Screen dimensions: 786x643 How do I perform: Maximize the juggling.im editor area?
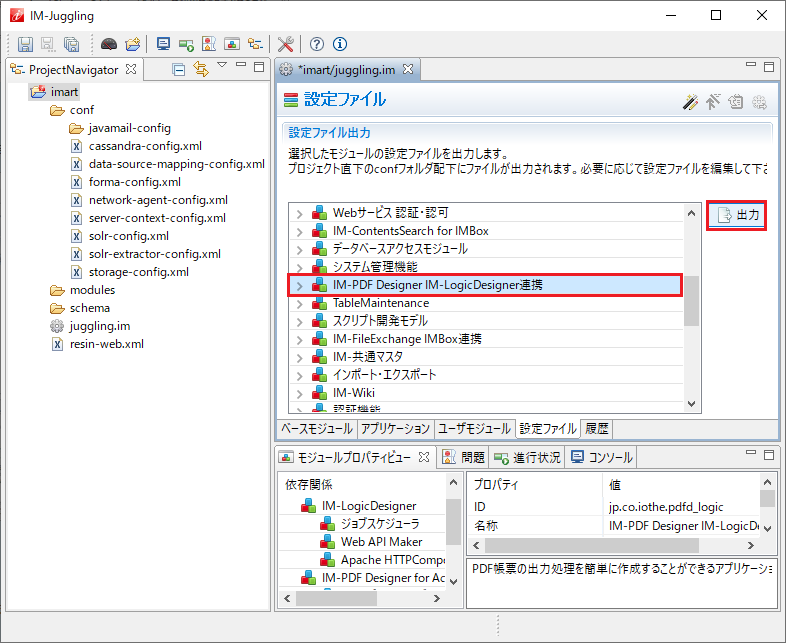[x=769, y=67]
